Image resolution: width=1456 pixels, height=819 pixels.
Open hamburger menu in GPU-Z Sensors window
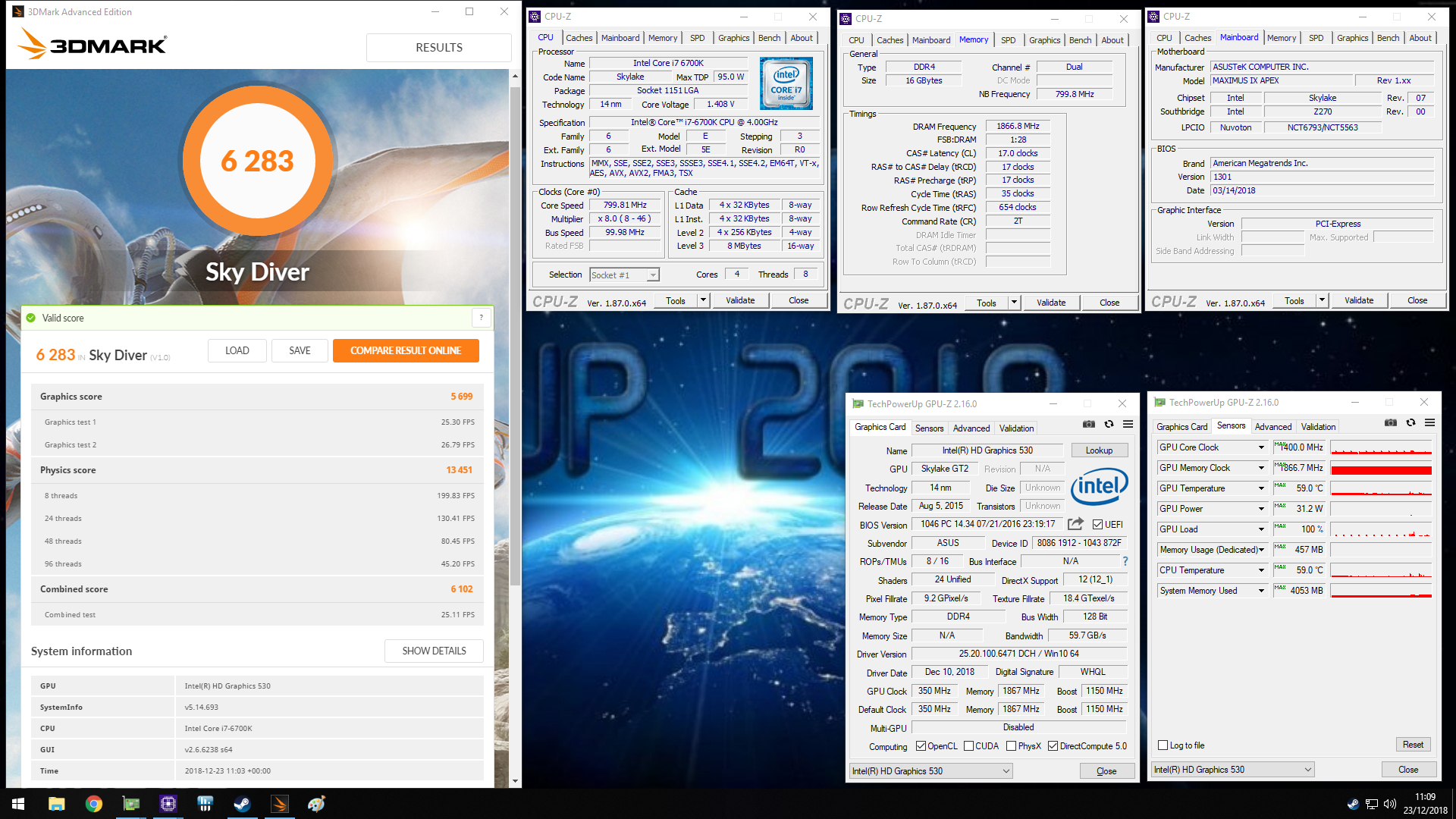tap(1429, 422)
